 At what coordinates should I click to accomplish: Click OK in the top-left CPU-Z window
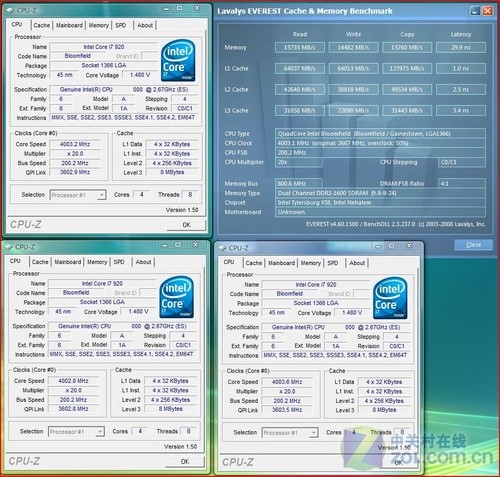tap(186, 225)
